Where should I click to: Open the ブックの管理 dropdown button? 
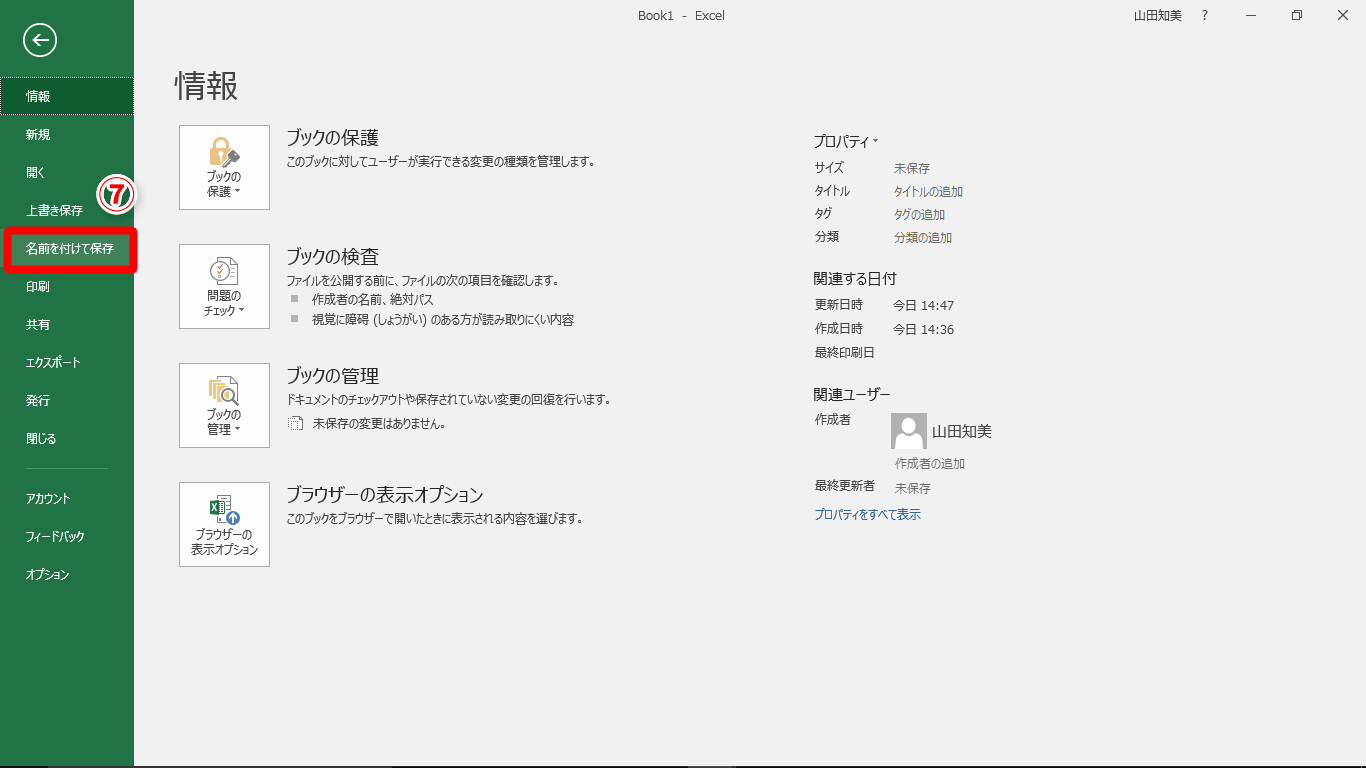(x=224, y=405)
